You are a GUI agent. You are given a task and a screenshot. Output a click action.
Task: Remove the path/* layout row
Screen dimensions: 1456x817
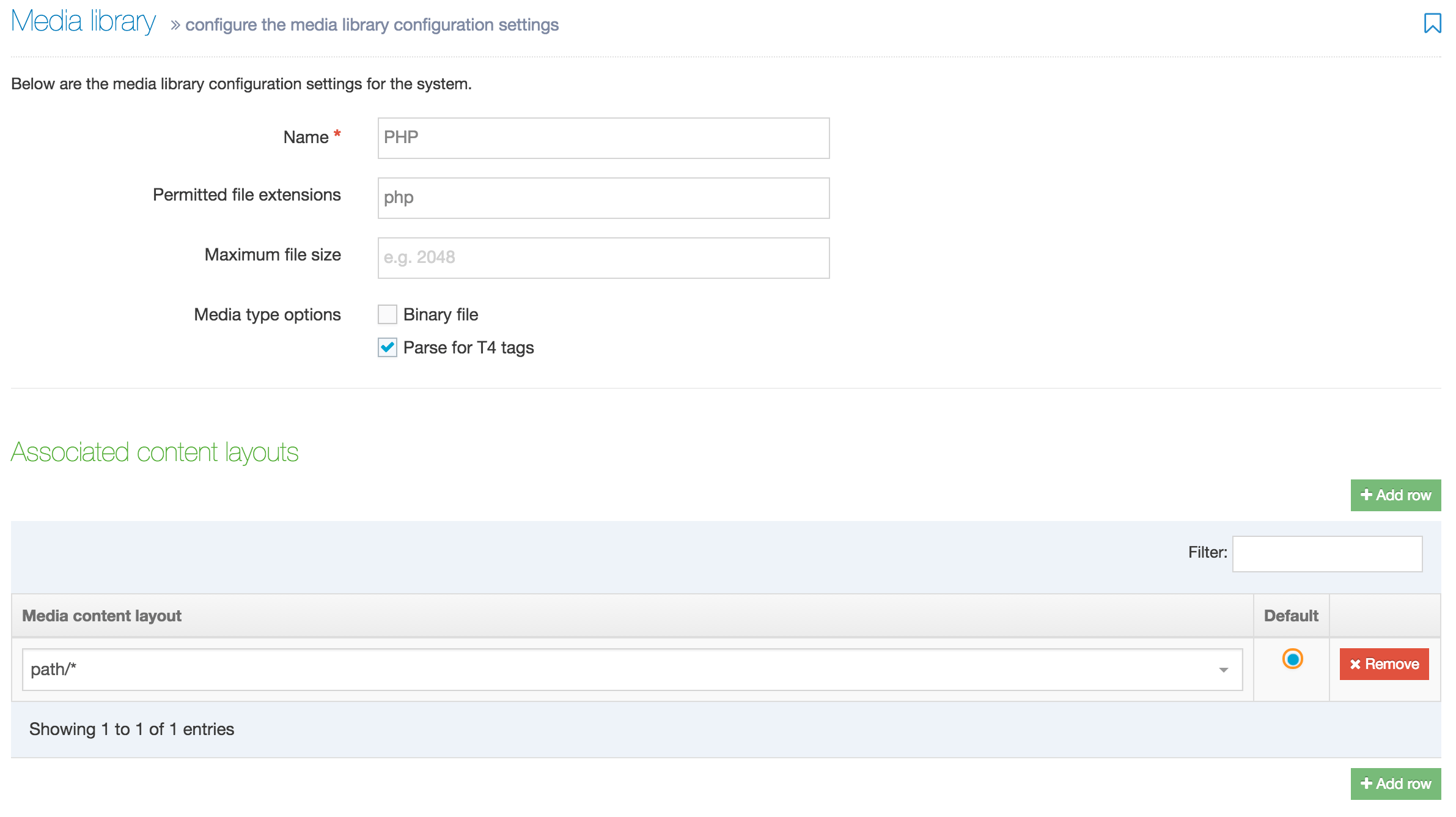point(1384,664)
